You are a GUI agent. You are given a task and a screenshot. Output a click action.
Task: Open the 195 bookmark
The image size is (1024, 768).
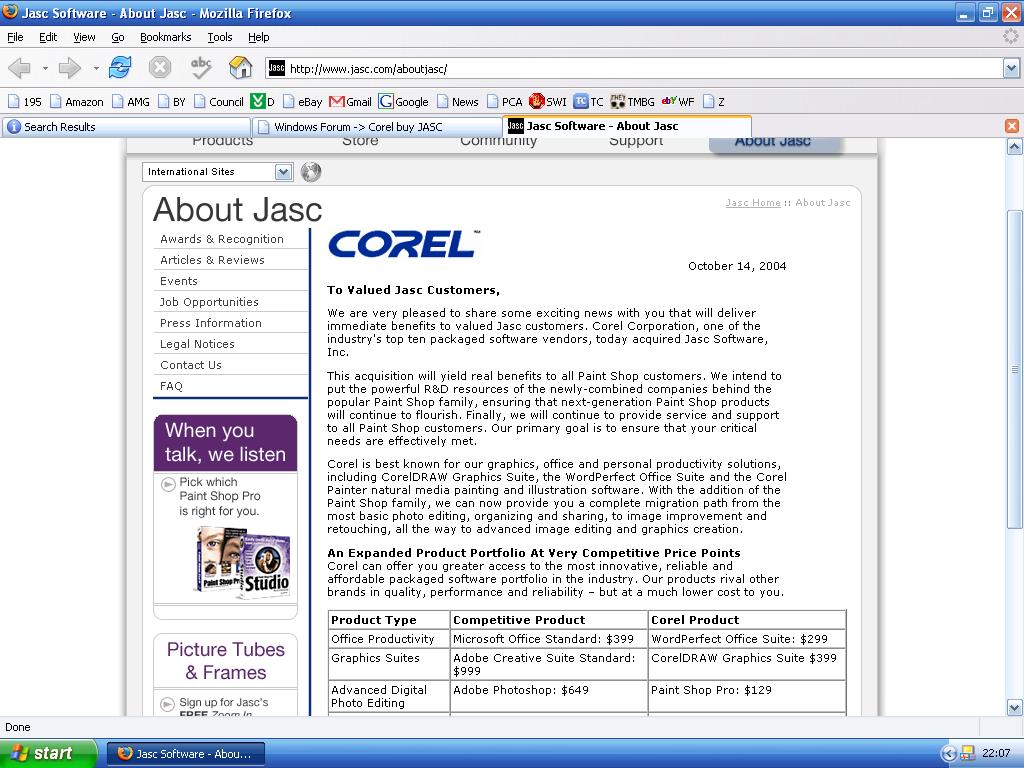(24, 102)
